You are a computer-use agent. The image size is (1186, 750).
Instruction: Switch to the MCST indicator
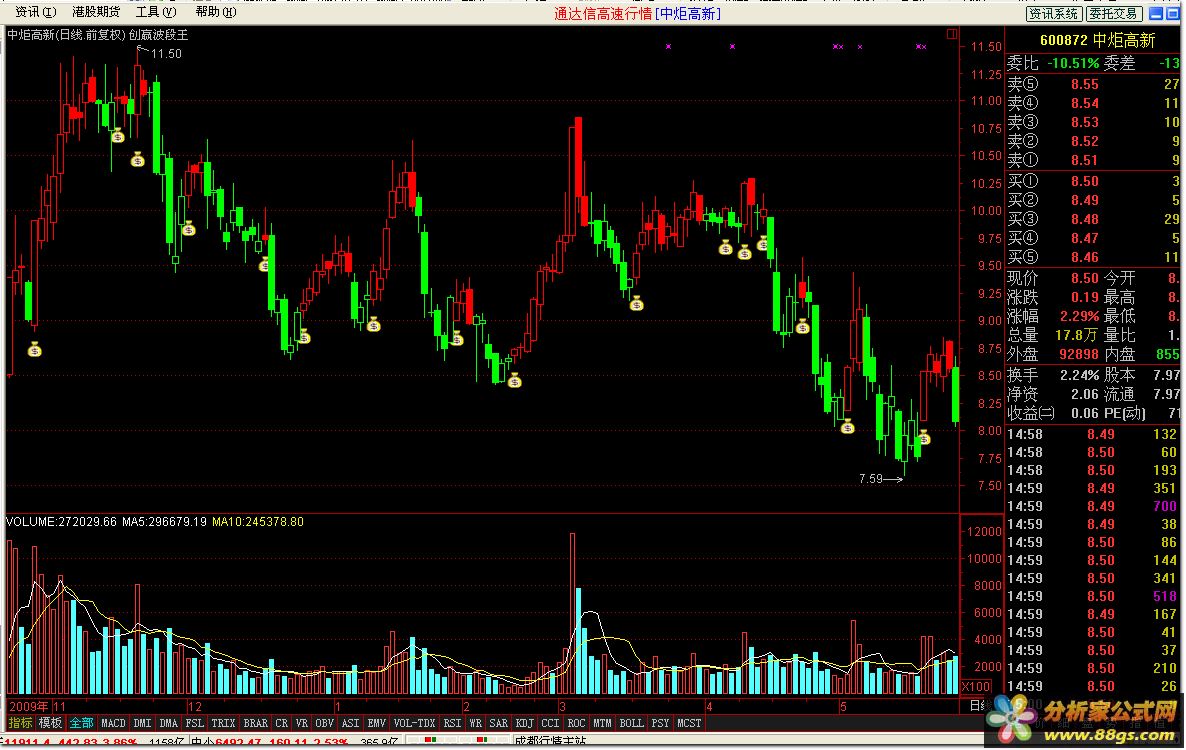click(689, 724)
